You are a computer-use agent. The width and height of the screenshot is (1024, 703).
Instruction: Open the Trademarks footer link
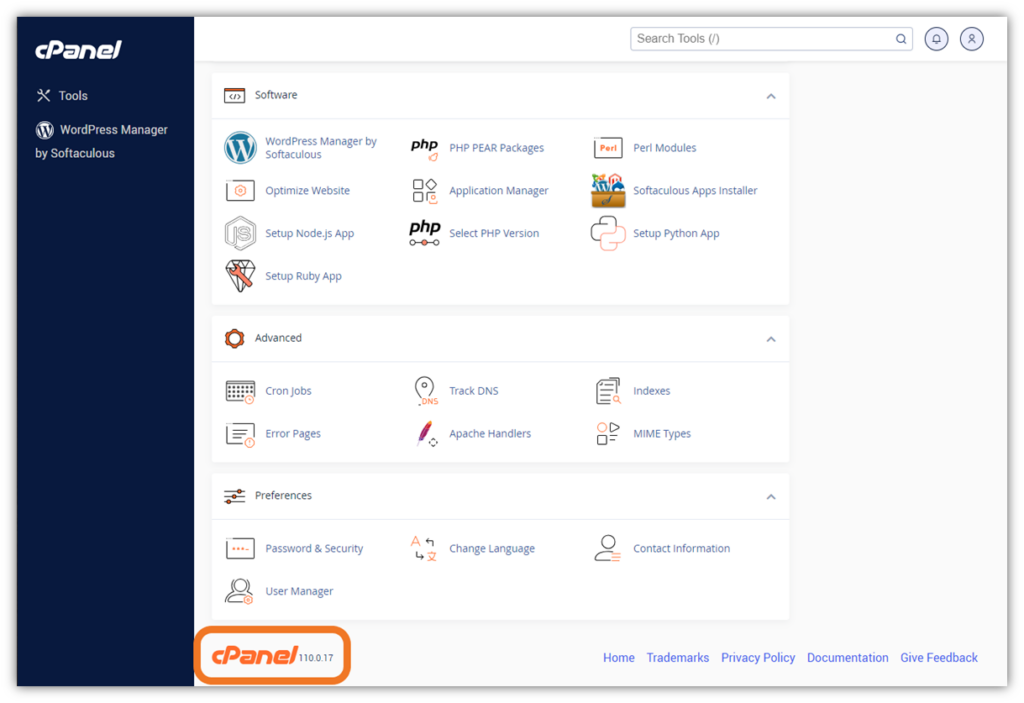click(x=677, y=658)
